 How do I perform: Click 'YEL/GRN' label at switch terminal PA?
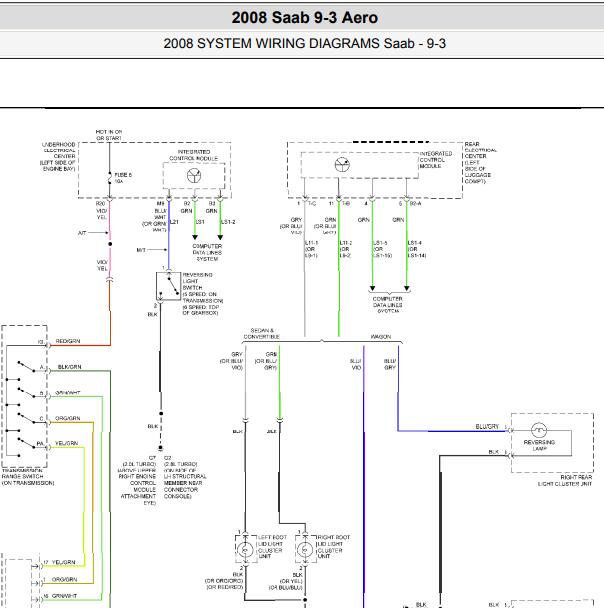tap(66, 443)
